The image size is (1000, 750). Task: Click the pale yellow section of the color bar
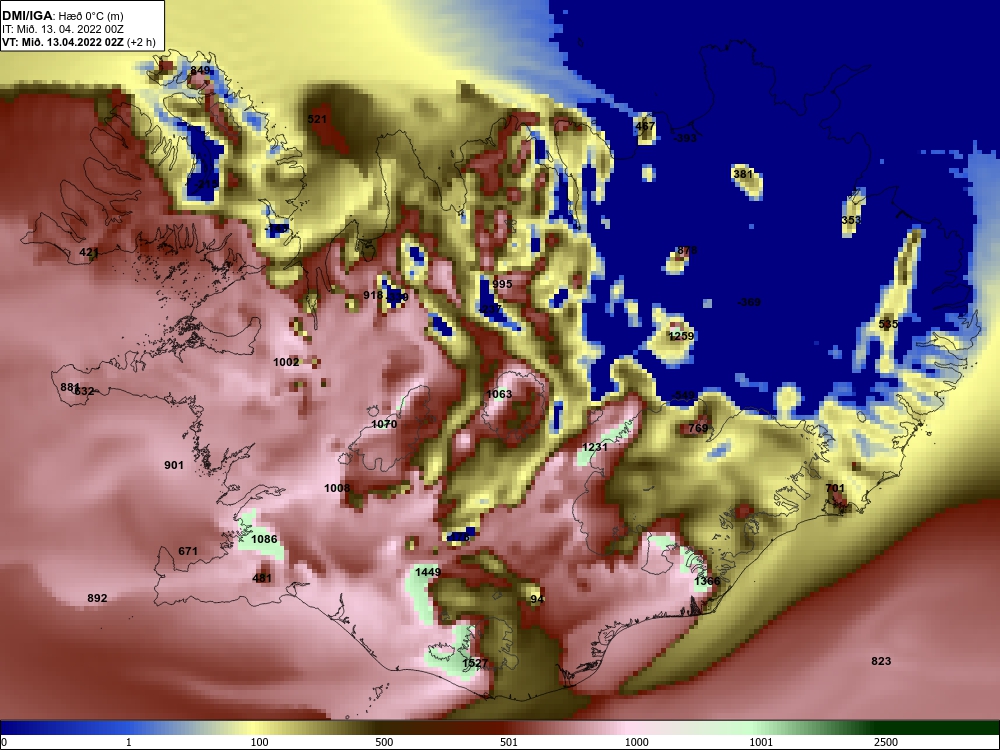[252, 728]
